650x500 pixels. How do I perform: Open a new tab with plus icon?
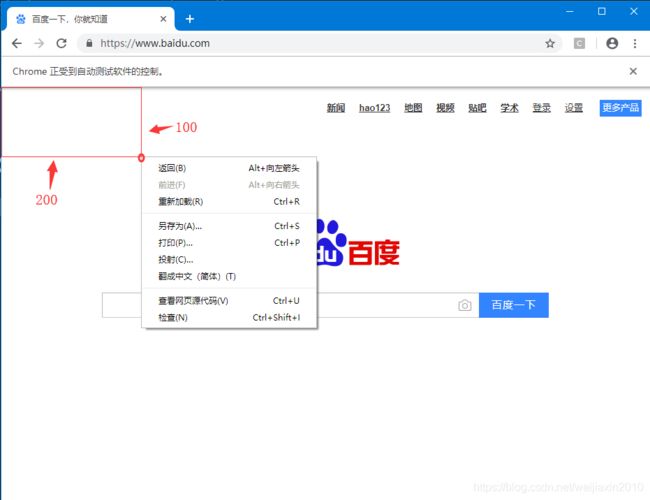189,19
